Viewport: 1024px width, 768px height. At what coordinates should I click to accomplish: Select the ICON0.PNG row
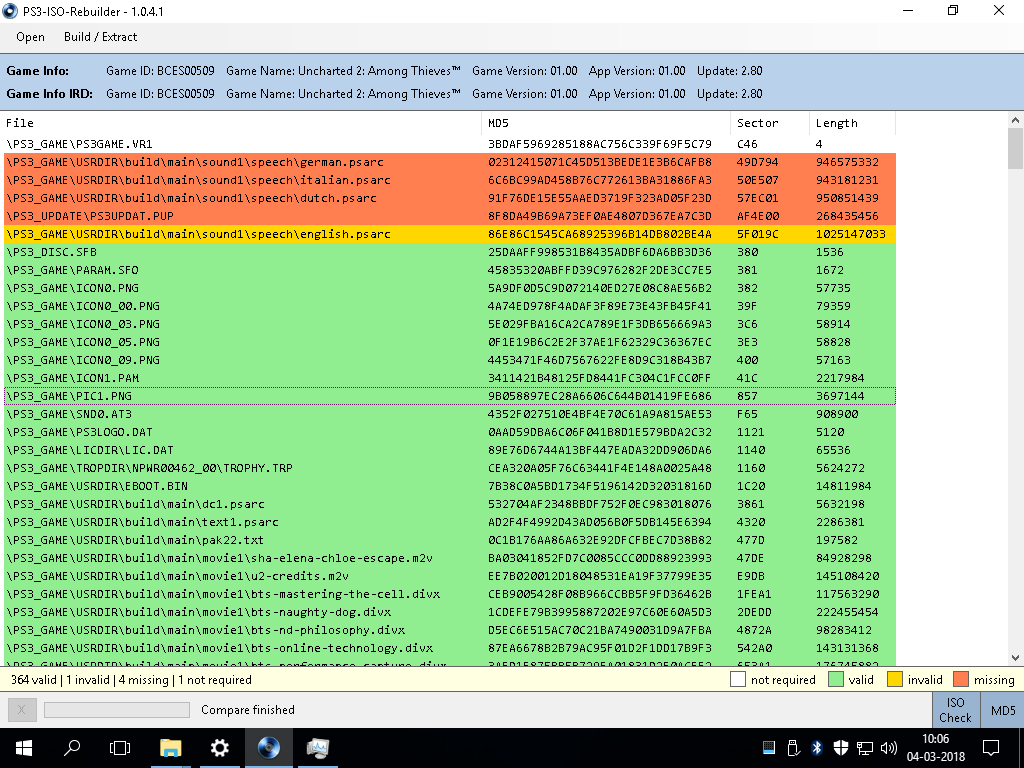point(449,288)
